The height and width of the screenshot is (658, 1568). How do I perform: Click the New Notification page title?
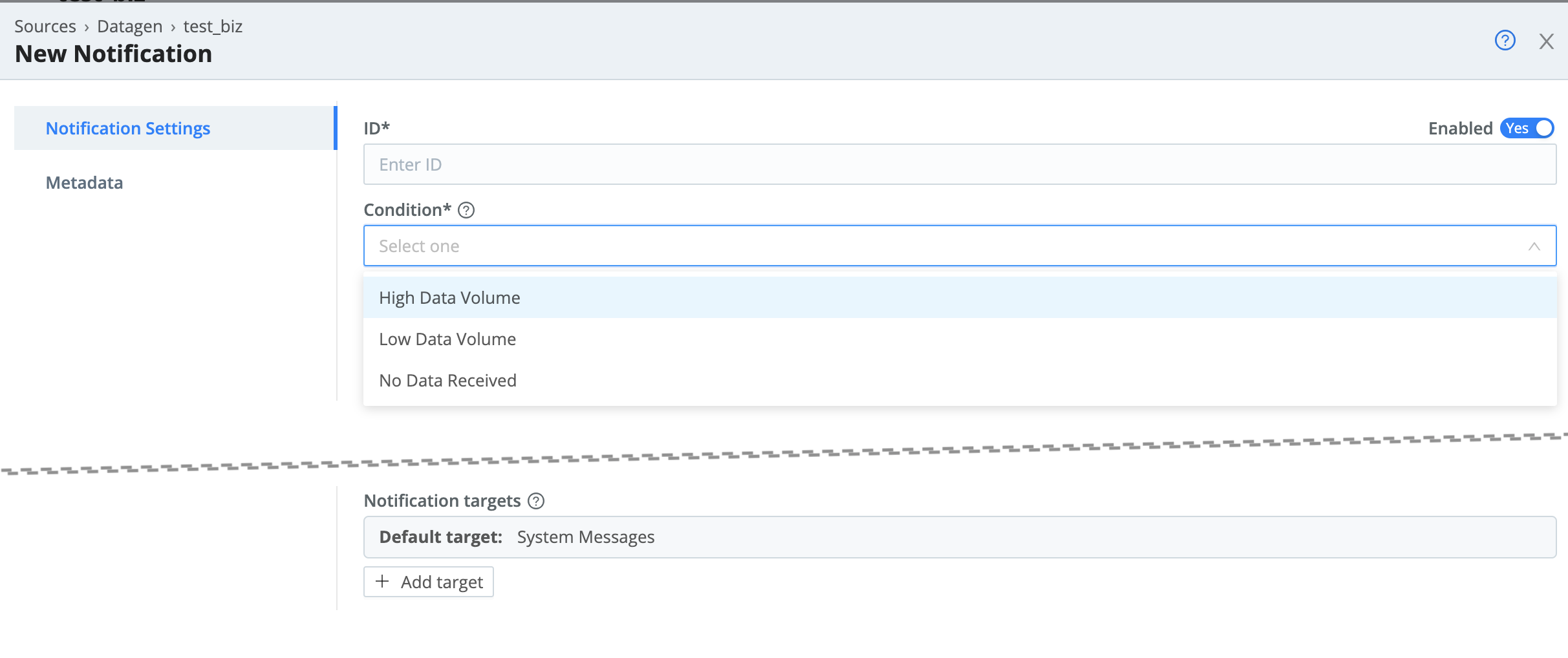click(x=113, y=53)
